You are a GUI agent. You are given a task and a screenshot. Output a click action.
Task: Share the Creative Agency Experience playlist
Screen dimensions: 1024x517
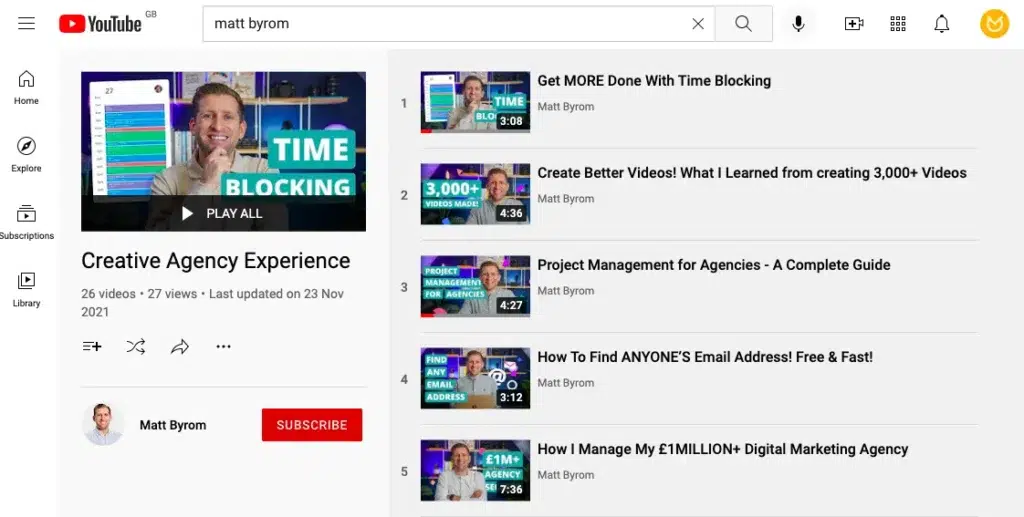[180, 347]
